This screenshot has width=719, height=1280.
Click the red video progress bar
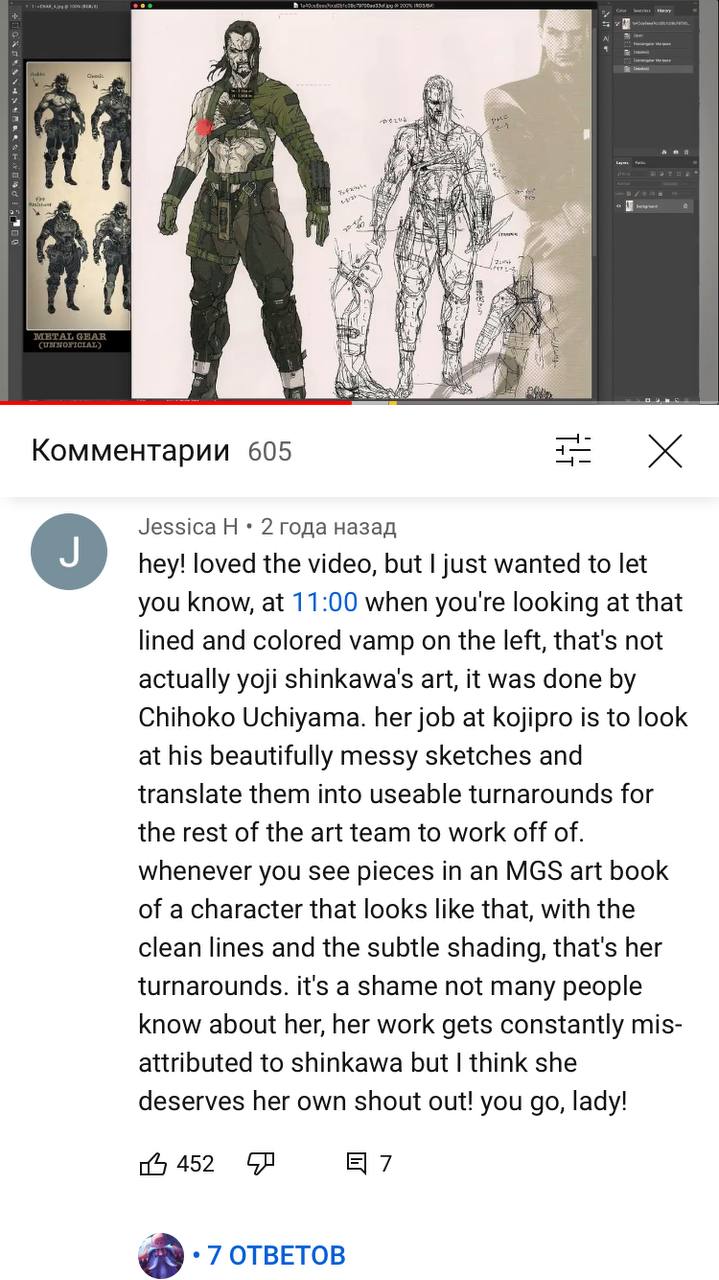175,403
